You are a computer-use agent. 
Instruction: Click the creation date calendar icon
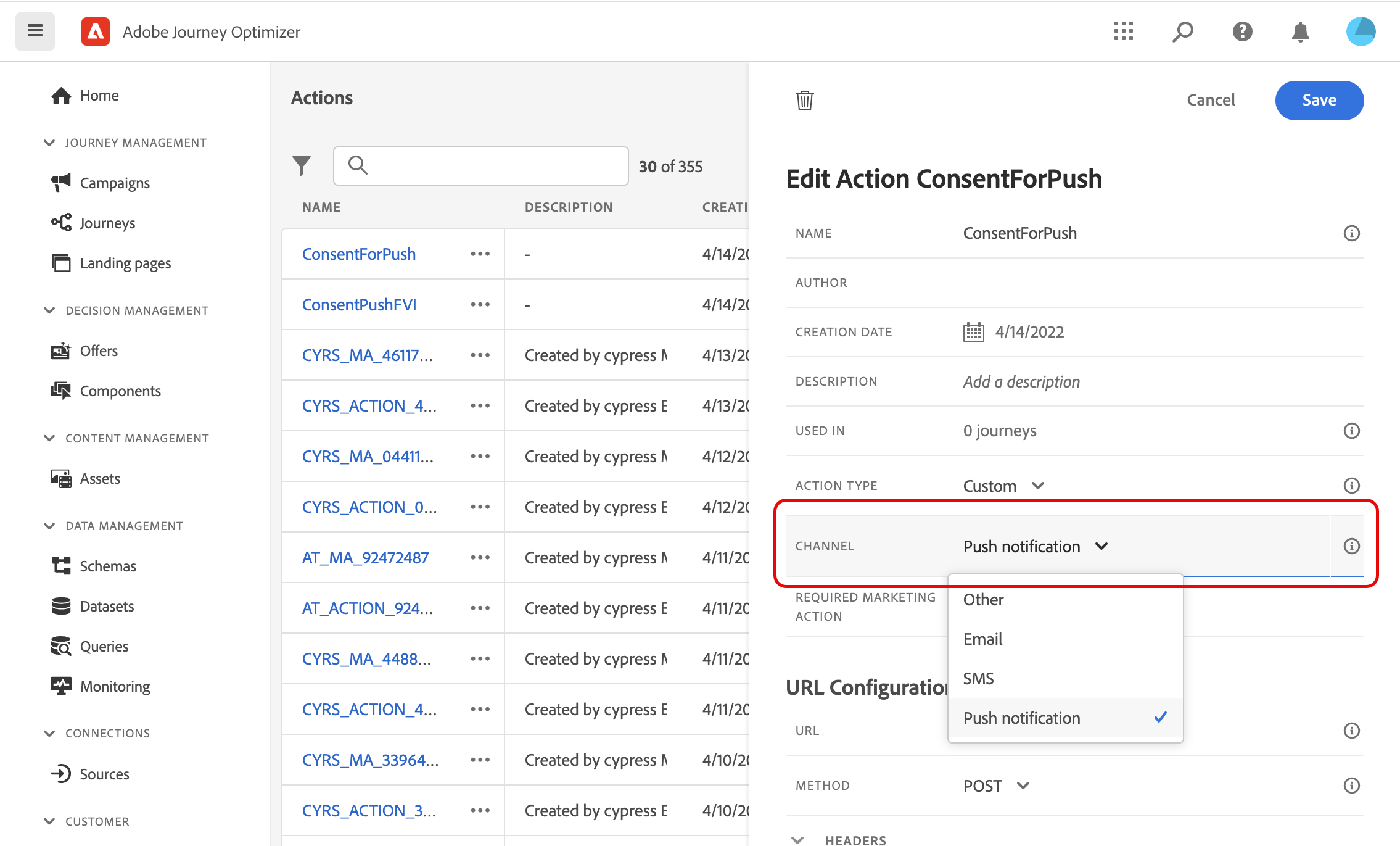click(973, 332)
